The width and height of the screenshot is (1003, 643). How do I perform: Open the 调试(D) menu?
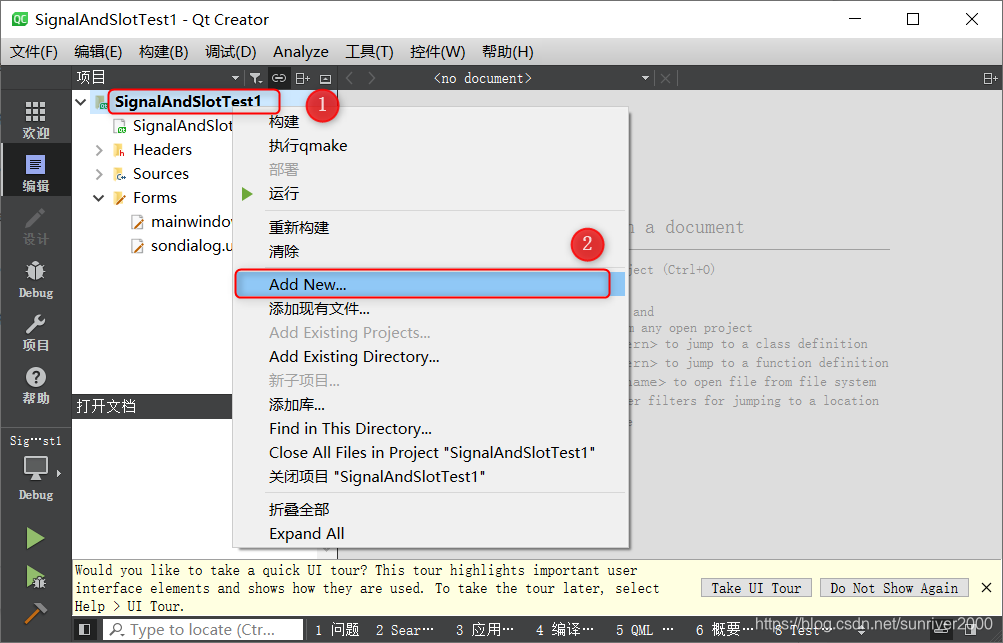(x=230, y=51)
